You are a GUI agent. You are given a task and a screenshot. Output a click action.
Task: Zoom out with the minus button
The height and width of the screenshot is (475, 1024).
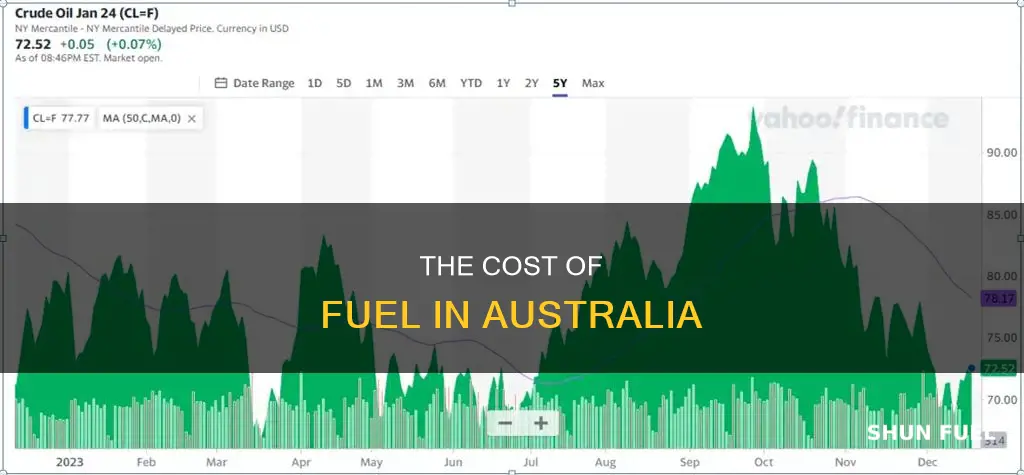point(505,423)
